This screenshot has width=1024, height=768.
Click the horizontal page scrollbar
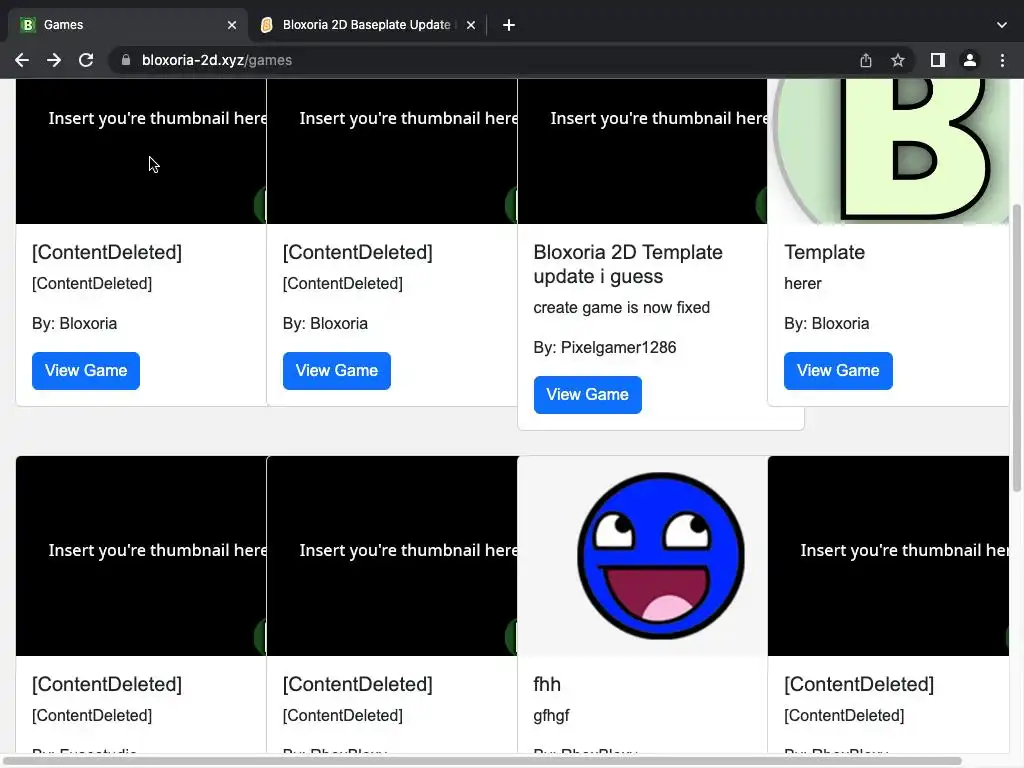coord(481,761)
